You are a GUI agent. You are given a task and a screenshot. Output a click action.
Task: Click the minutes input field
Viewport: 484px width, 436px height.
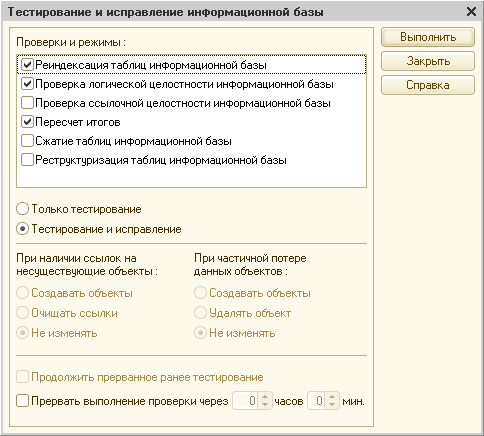(x=317, y=401)
